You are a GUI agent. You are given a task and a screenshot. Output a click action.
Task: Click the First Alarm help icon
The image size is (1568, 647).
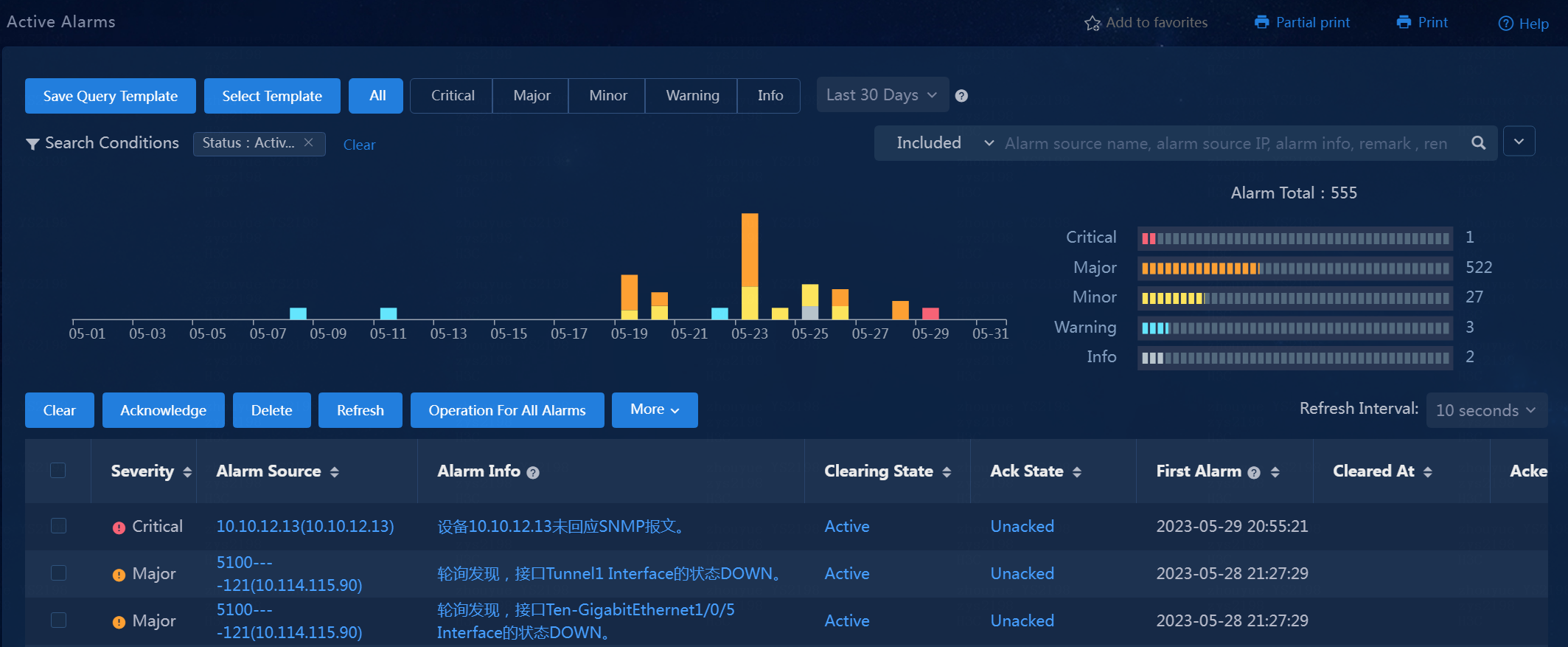click(x=1254, y=473)
